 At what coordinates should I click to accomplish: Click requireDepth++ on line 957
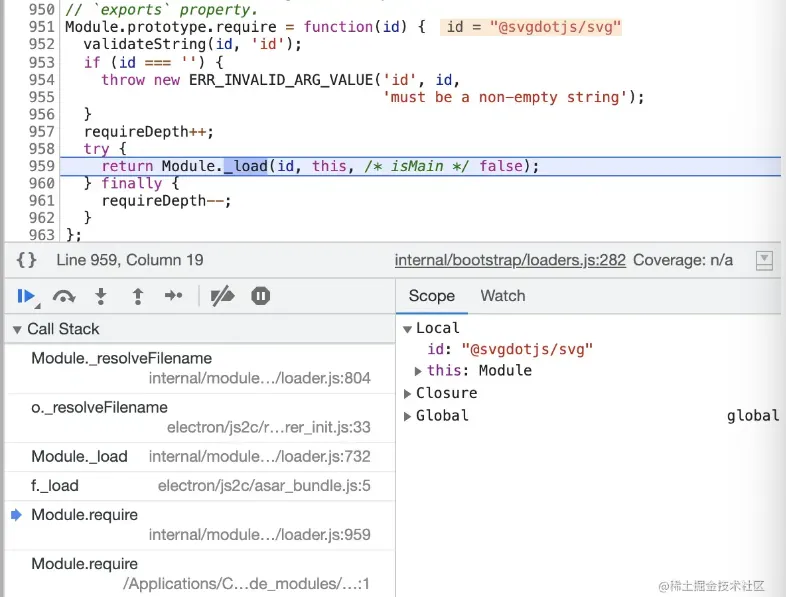pos(148,131)
